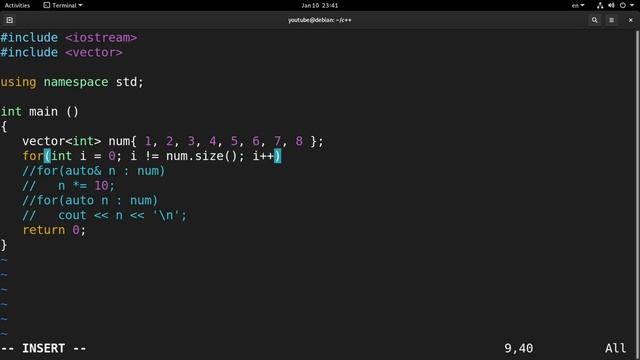Open the terminal search icon
Screen dimensions: 640x360
[x=595, y=20]
